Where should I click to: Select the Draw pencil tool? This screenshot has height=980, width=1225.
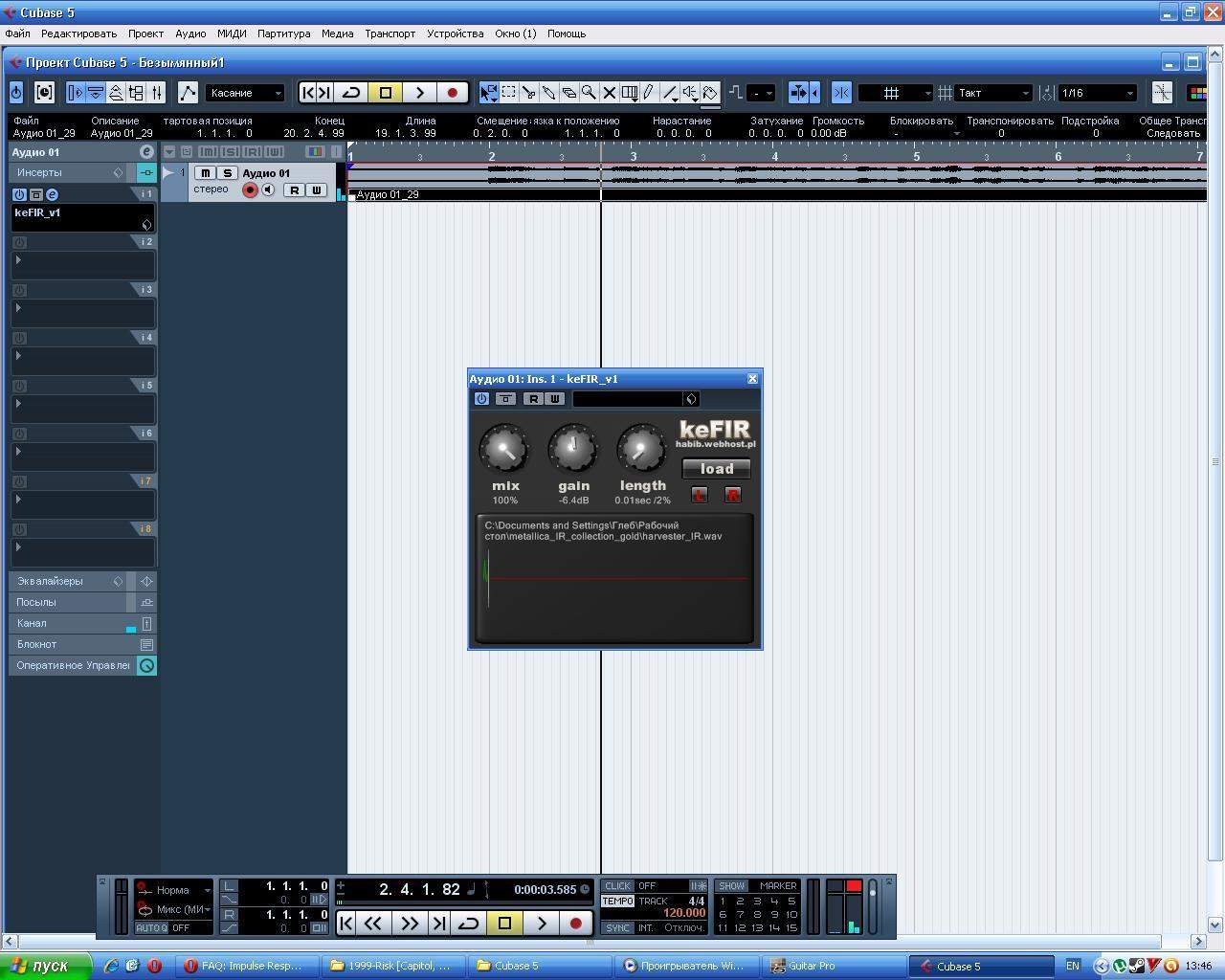(650, 93)
